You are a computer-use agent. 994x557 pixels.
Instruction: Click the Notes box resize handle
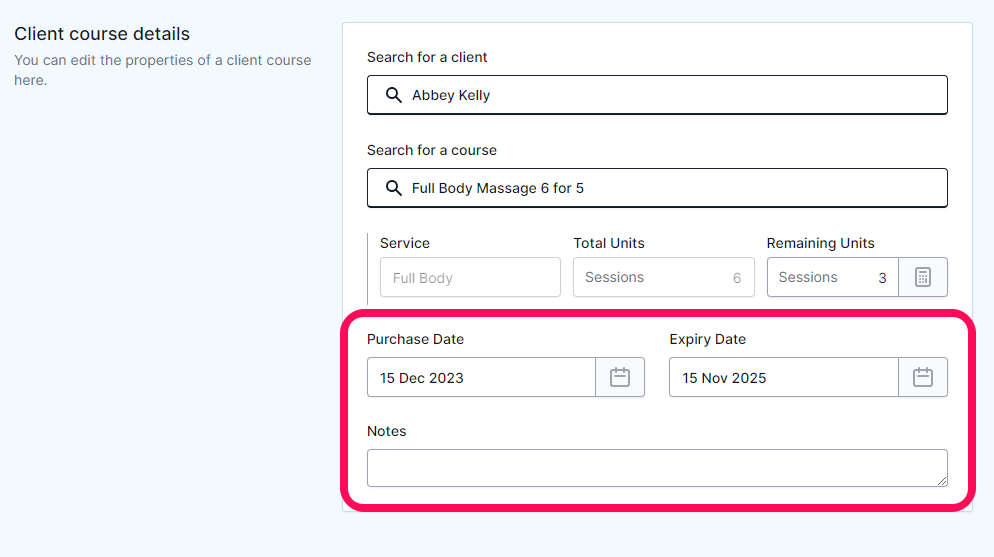pos(942,481)
